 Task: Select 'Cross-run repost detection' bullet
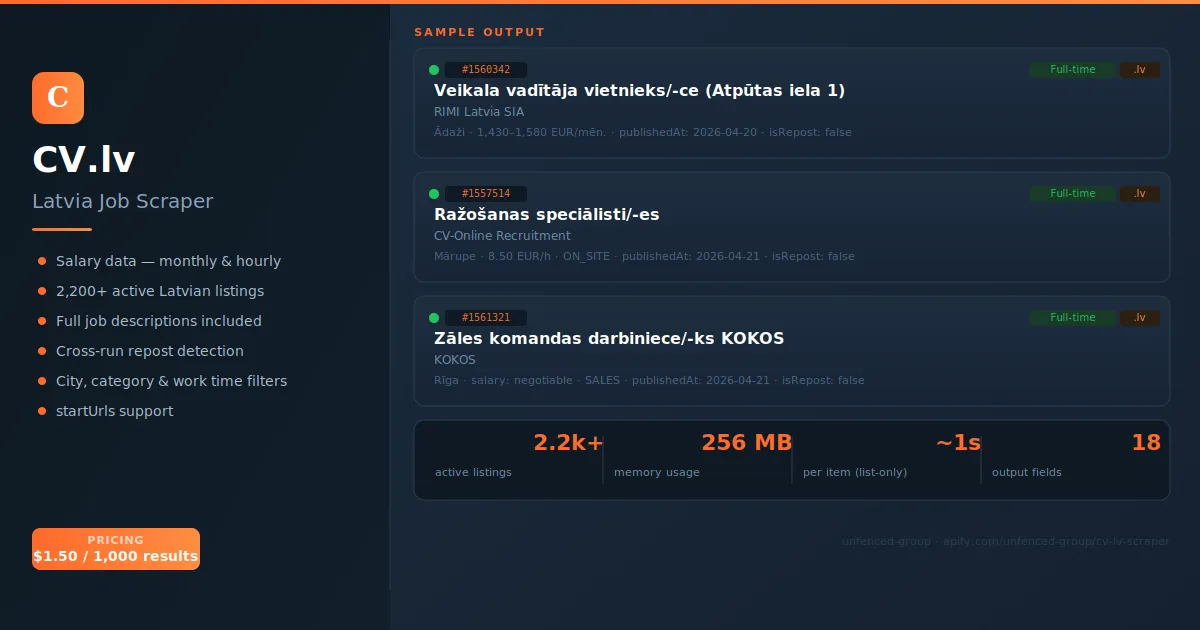150,351
